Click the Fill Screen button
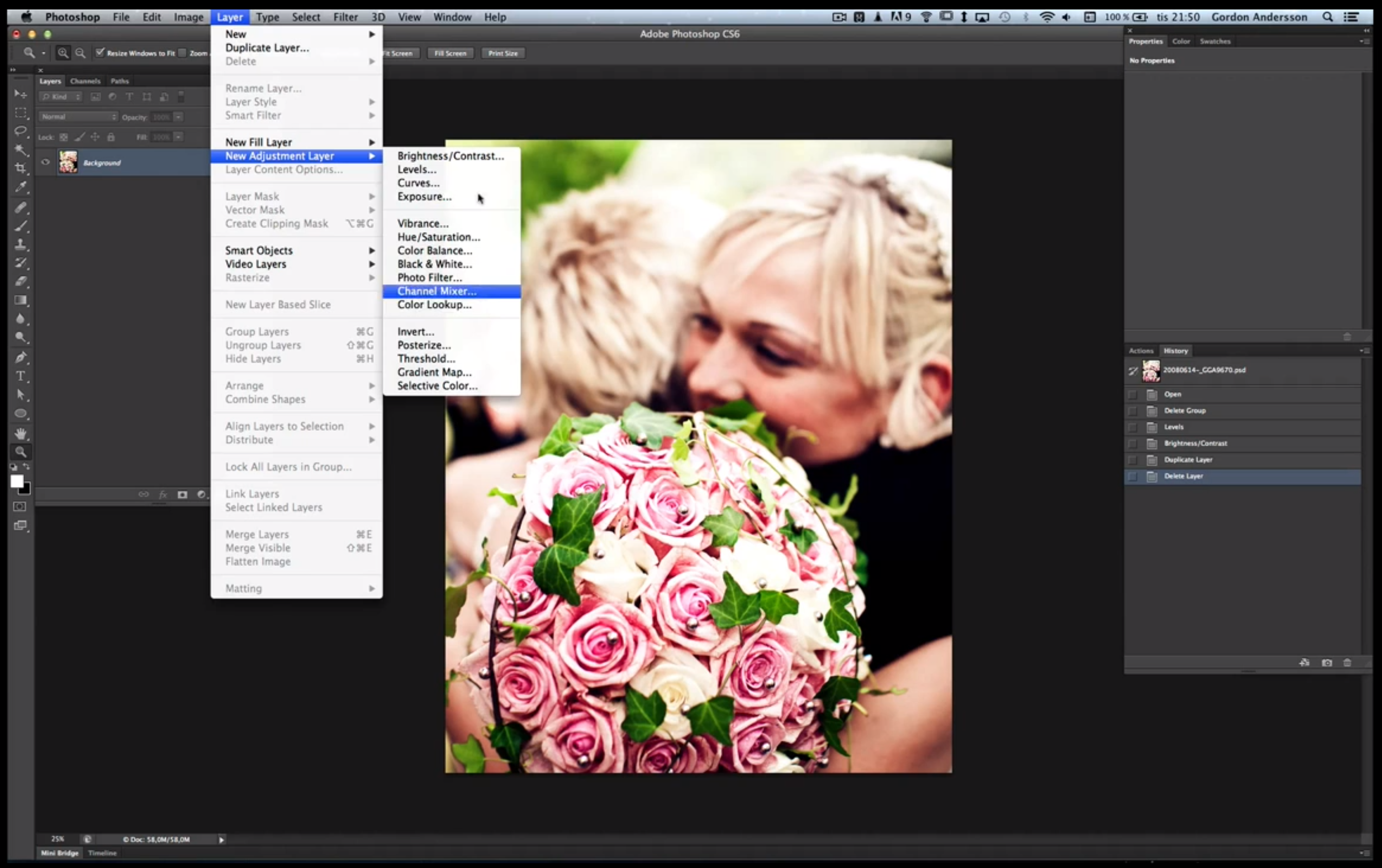This screenshot has width=1382, height=868. (450, 53)
